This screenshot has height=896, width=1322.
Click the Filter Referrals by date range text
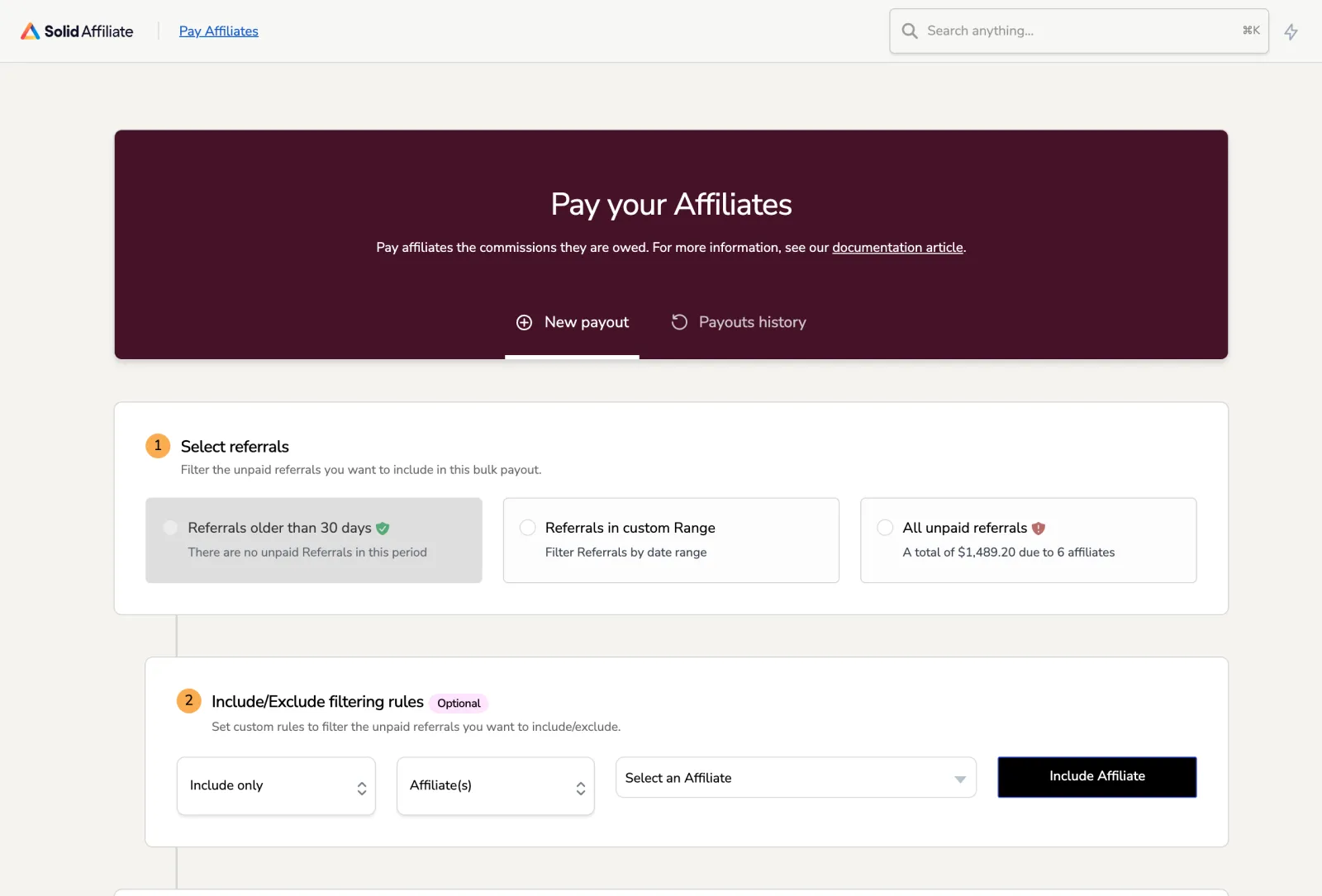pyautogui.click(x=625, y=552)
